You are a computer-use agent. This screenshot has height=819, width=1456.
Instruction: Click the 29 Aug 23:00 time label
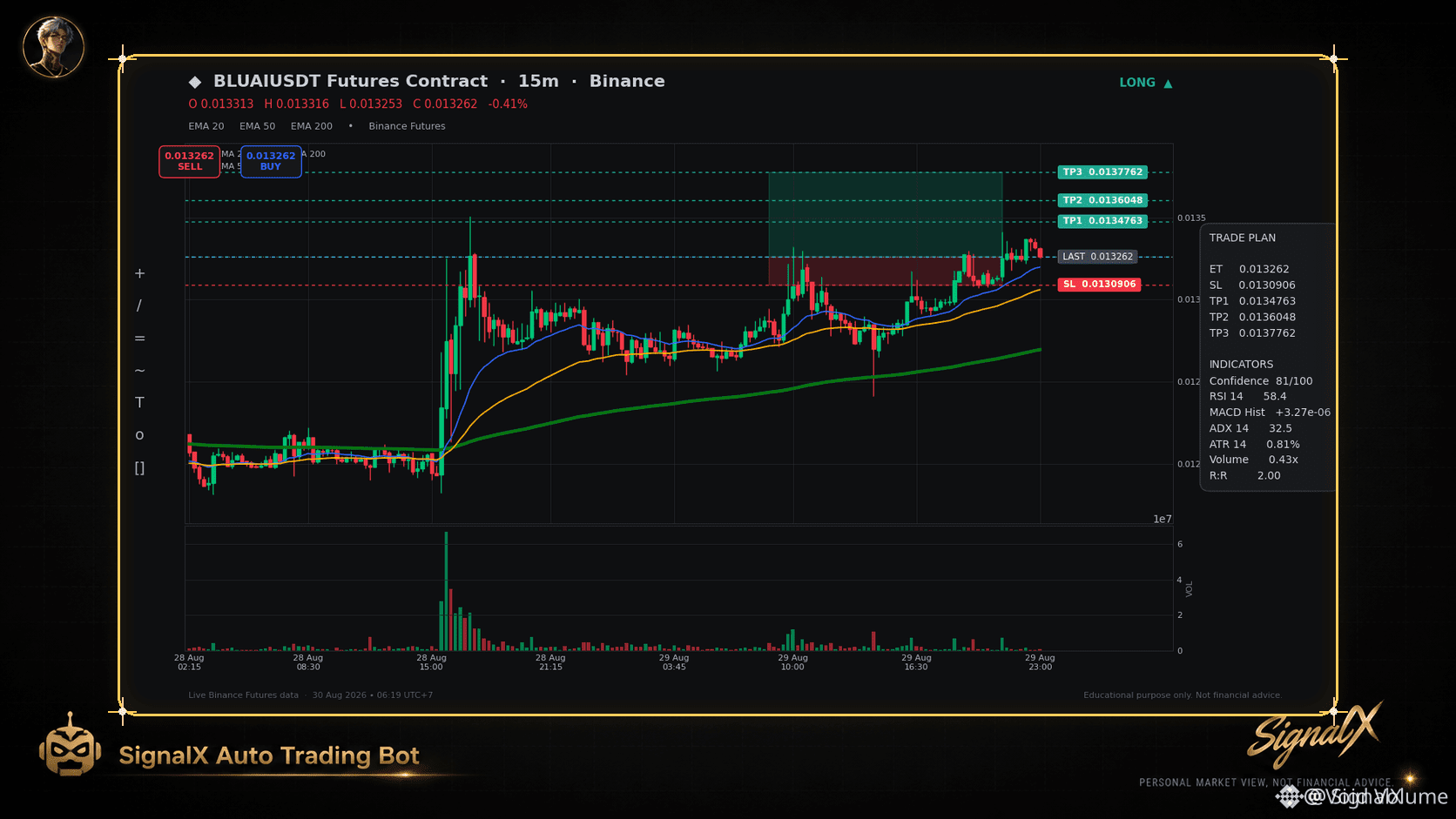[1040, 662]
